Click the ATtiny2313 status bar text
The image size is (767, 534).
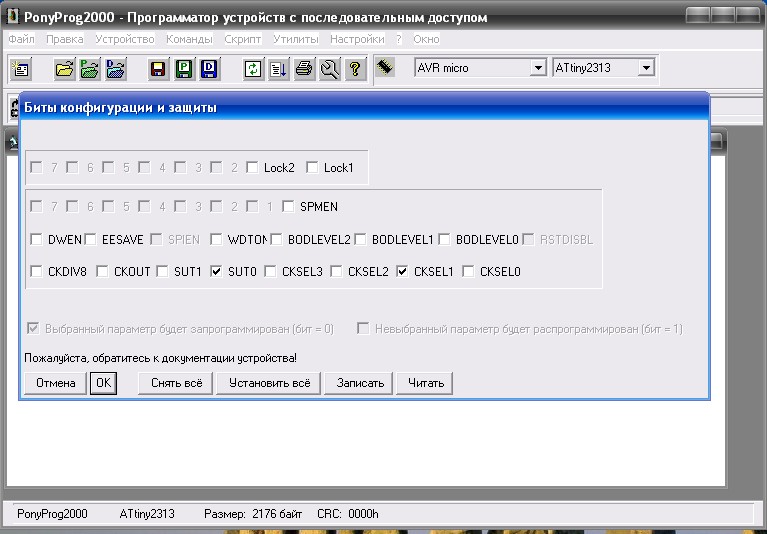coord(147,514)
